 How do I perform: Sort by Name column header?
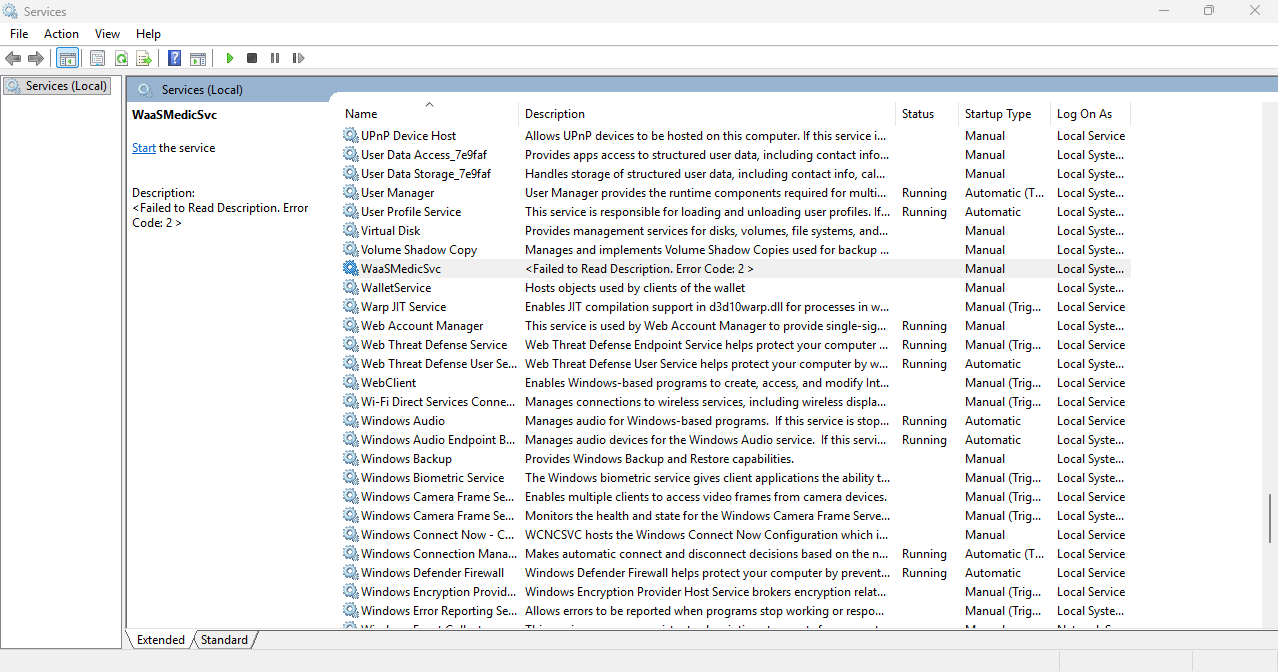(x=429, y=113)
